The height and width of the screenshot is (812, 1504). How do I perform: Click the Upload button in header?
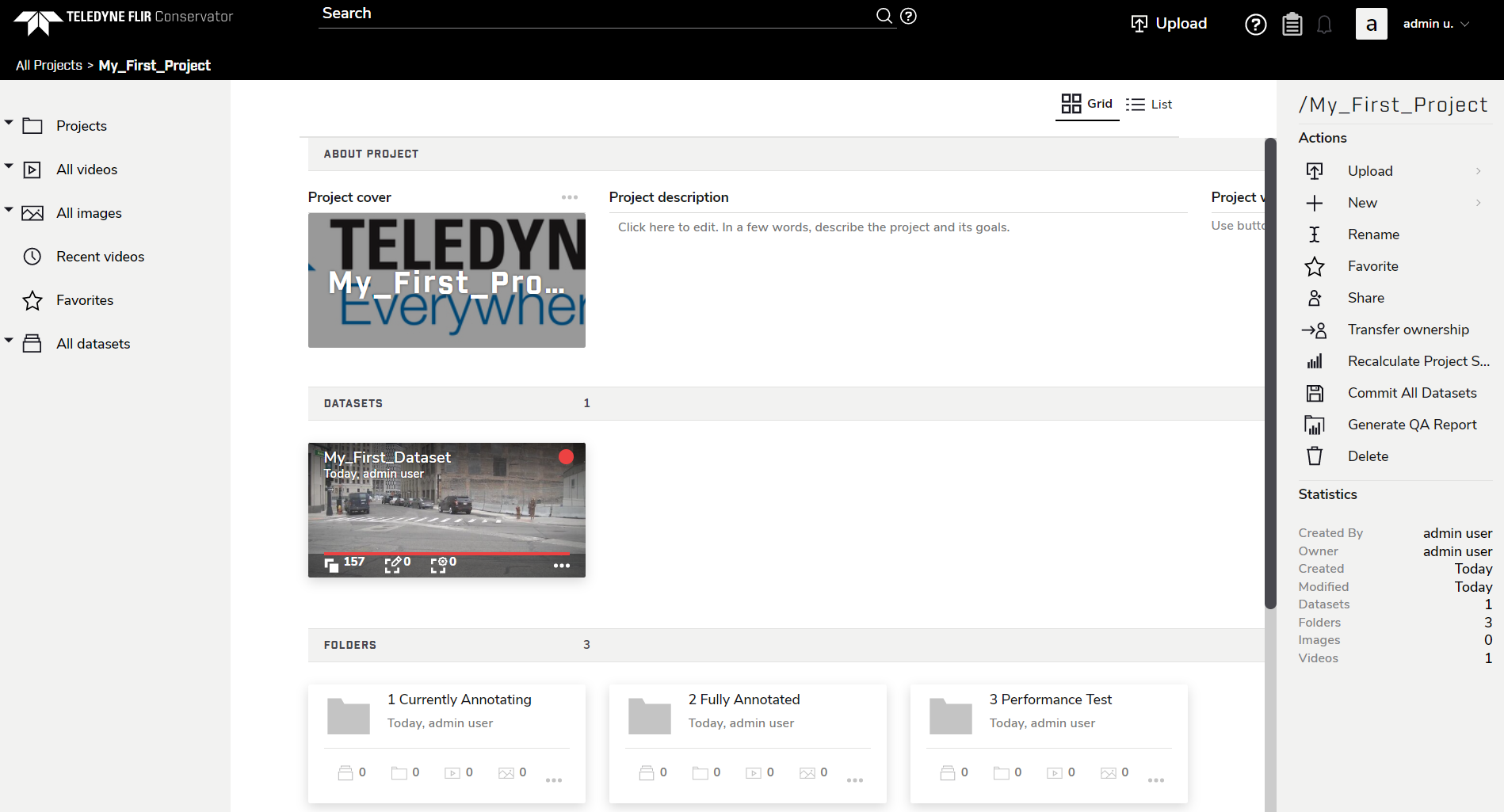click(1169, 24)
